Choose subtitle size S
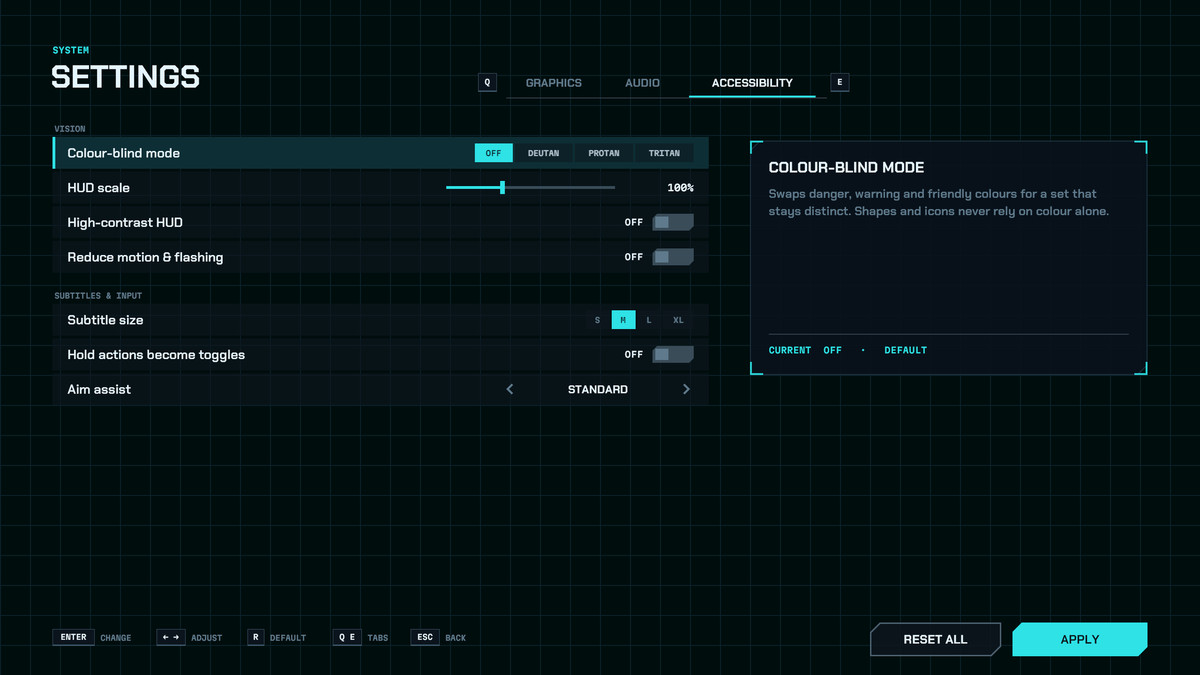Screen dimensions: 1200x675 pos(598,320)
